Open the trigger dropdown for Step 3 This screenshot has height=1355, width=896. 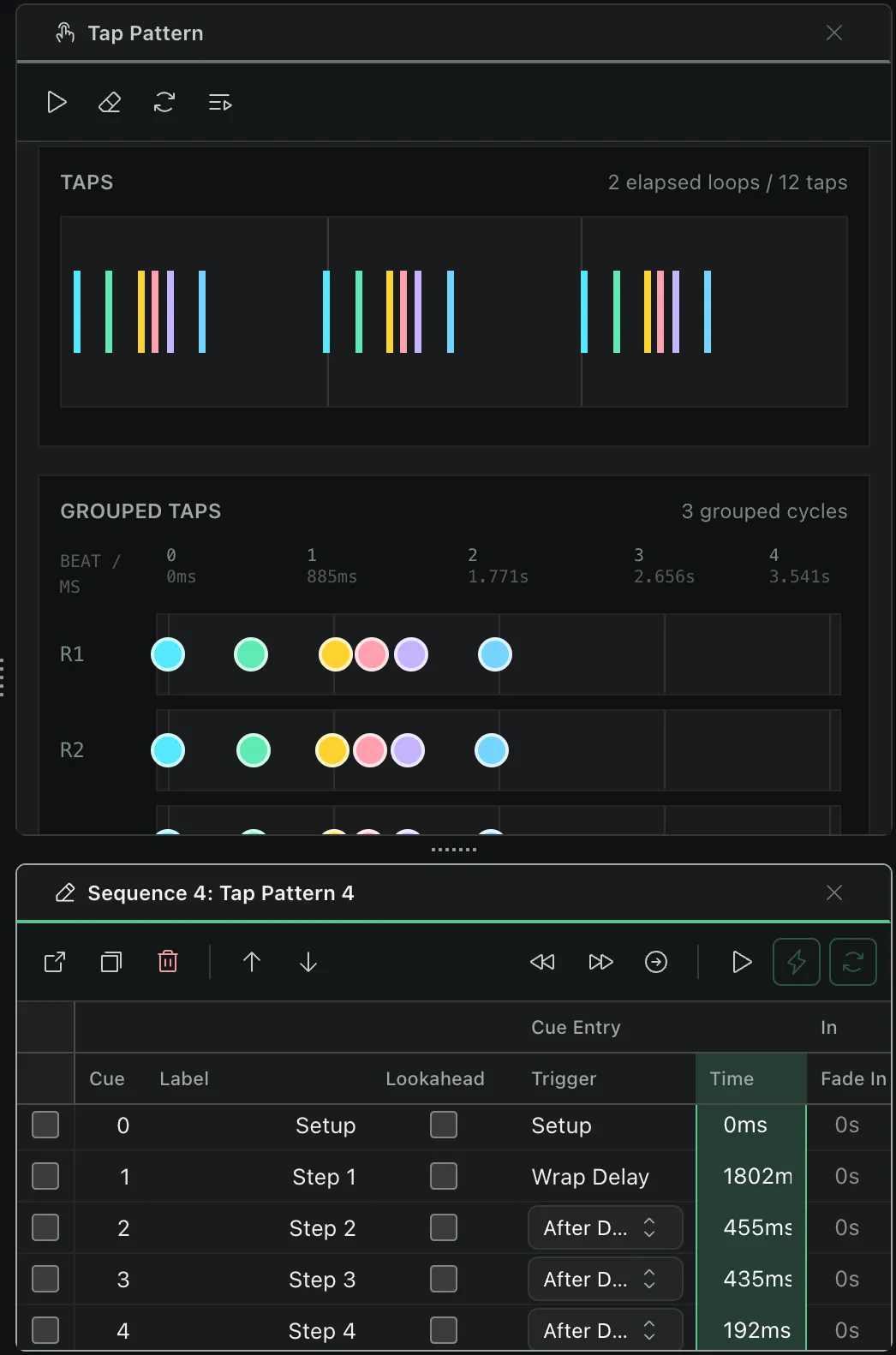click(x=606, y=1279)
